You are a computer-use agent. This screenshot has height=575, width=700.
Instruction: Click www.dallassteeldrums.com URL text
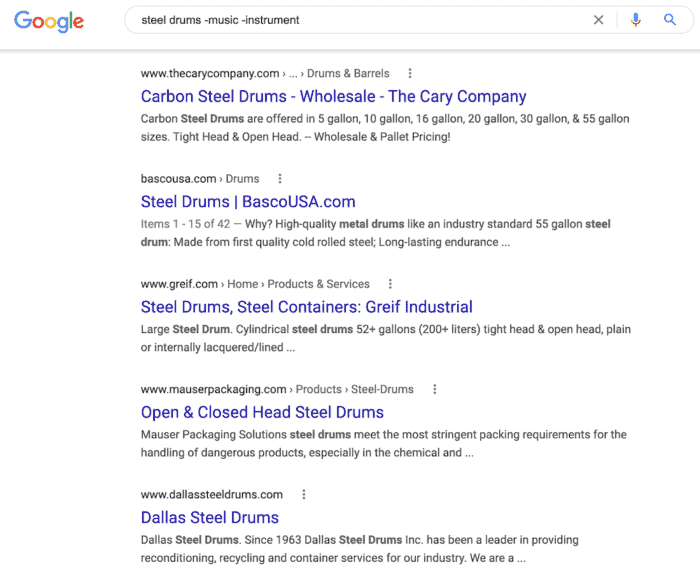212,495
